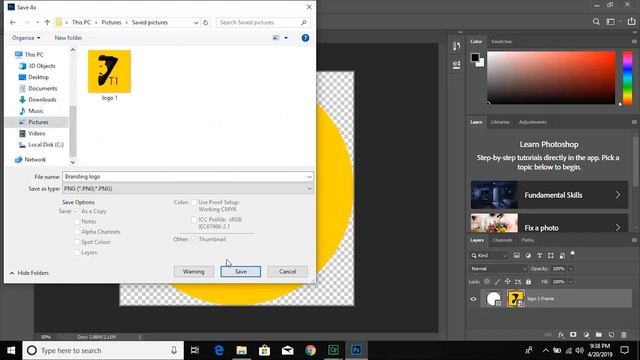Viewport: 640px width, 360px height.
Task: Click the New folder button
Action: point(68,38)
